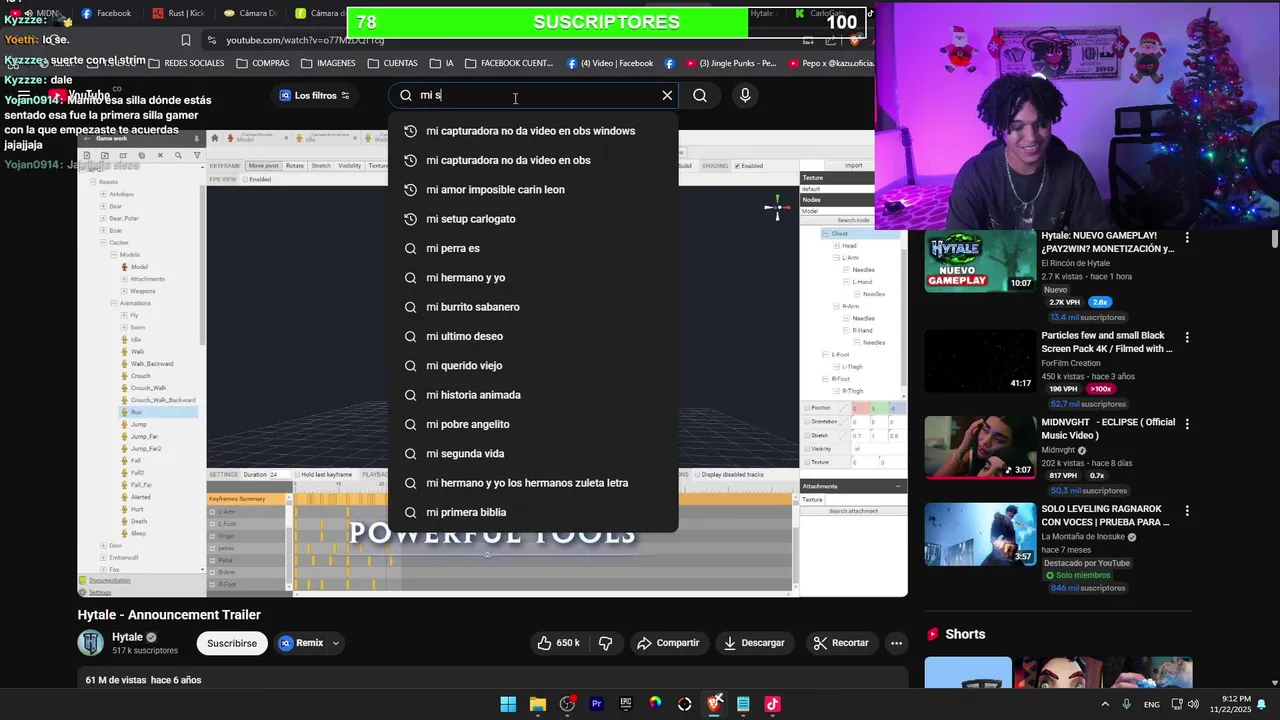Pick 'mi hermano y yo los hermanos zuleta letra'
Screen dimensions: 1280x720
coord(533,483)
